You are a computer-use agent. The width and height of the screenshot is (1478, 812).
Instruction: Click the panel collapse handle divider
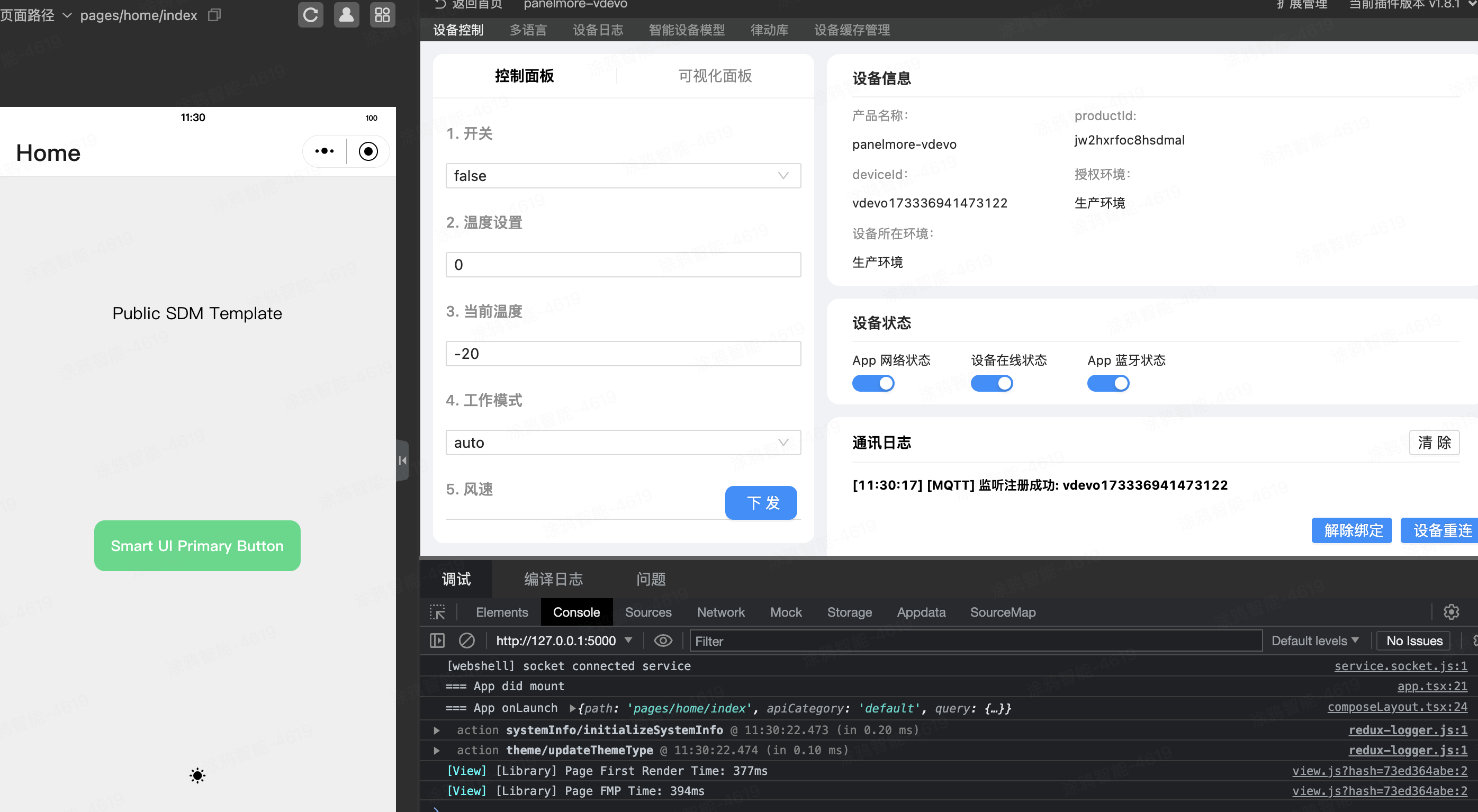pos(402,460)
